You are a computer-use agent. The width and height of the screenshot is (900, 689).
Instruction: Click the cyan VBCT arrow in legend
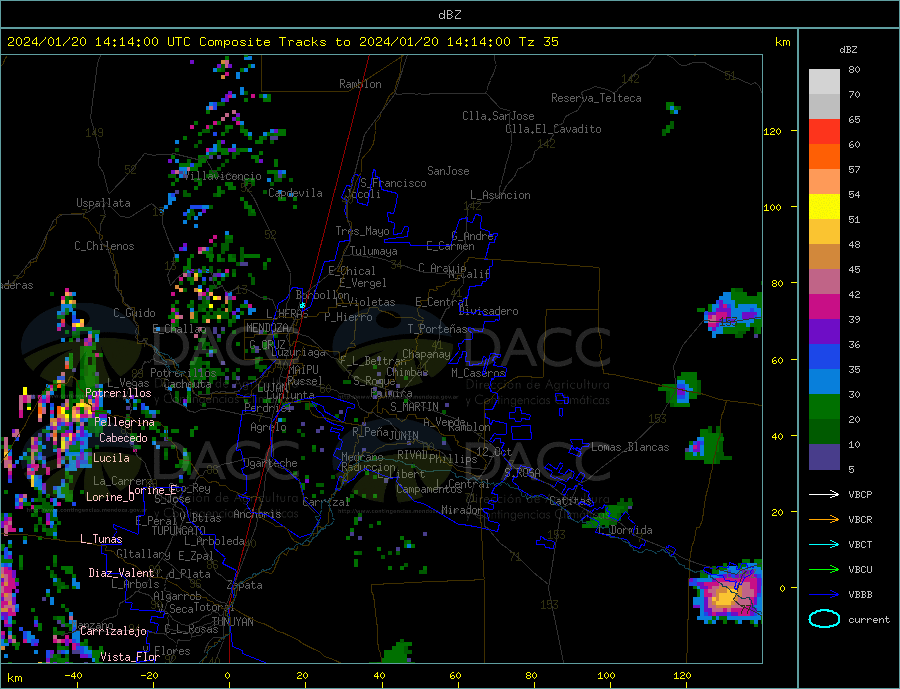[x=824, y=544]
